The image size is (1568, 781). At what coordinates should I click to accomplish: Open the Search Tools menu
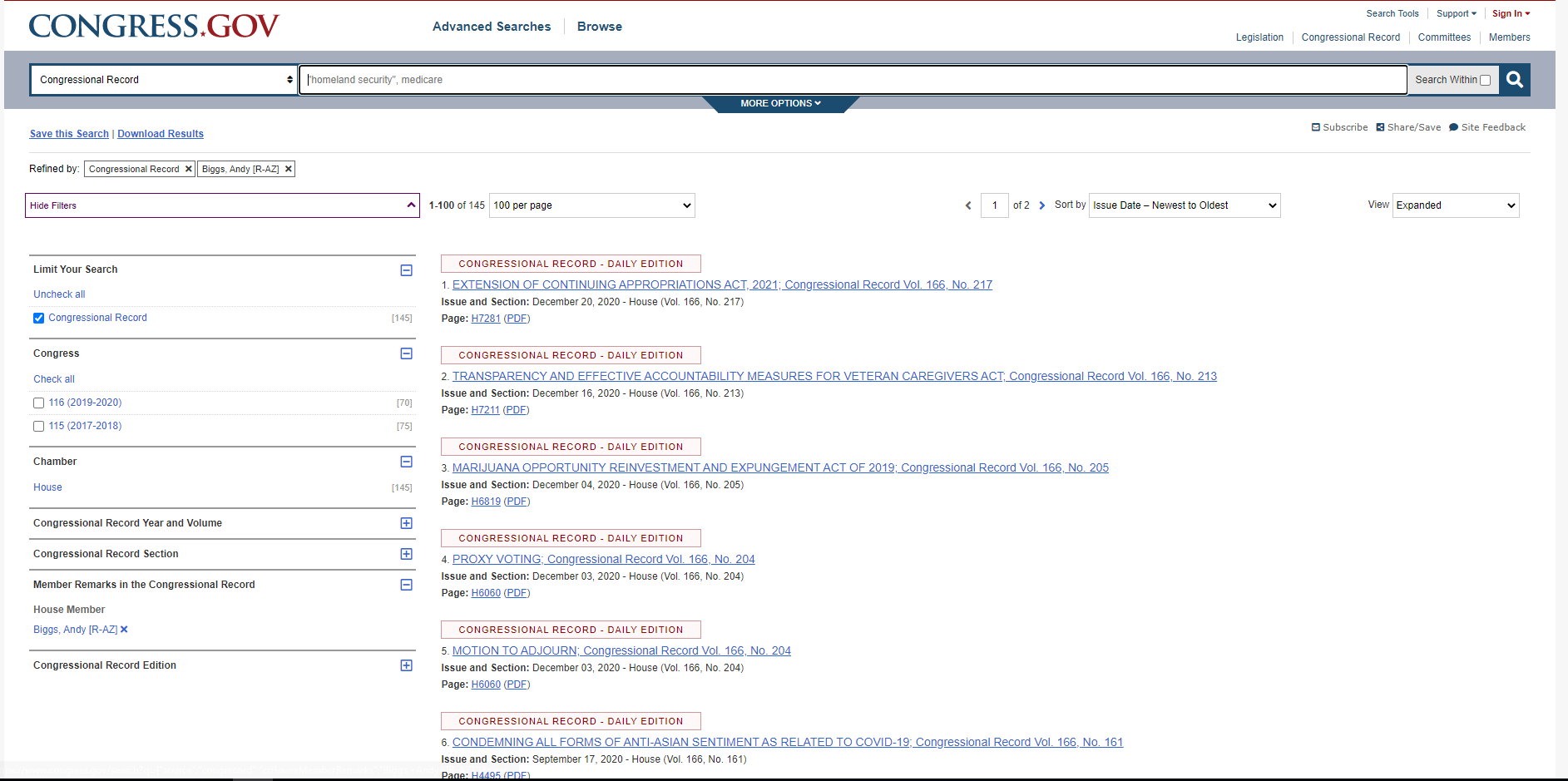point(1392,13)
